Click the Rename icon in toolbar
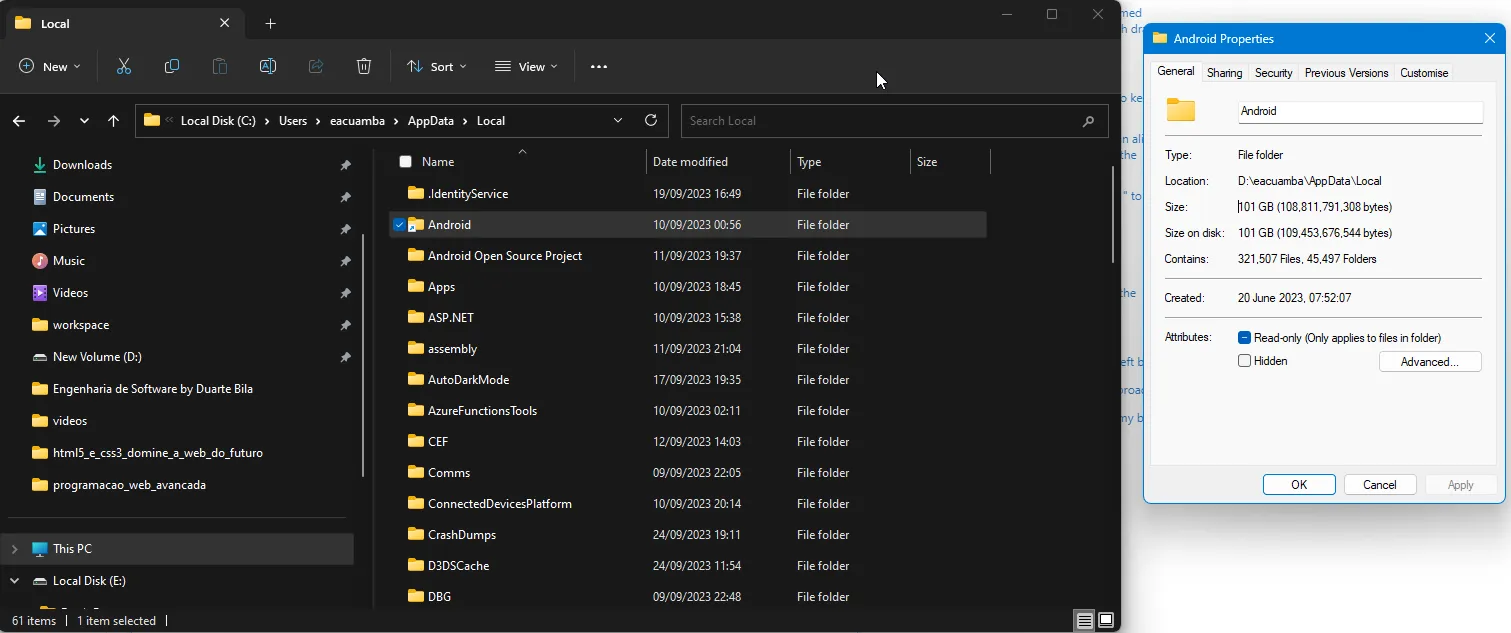Screen dimensions: 1511x633 click(x=268, y=67)
